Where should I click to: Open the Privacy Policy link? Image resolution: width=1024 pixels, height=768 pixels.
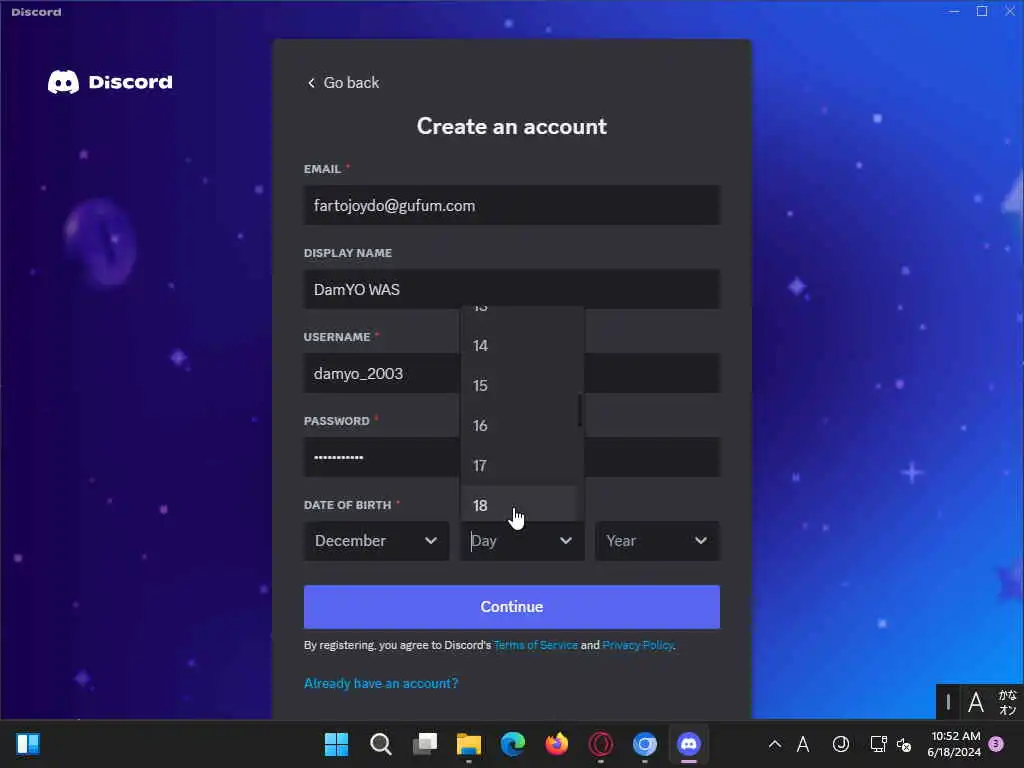point(637,645)
